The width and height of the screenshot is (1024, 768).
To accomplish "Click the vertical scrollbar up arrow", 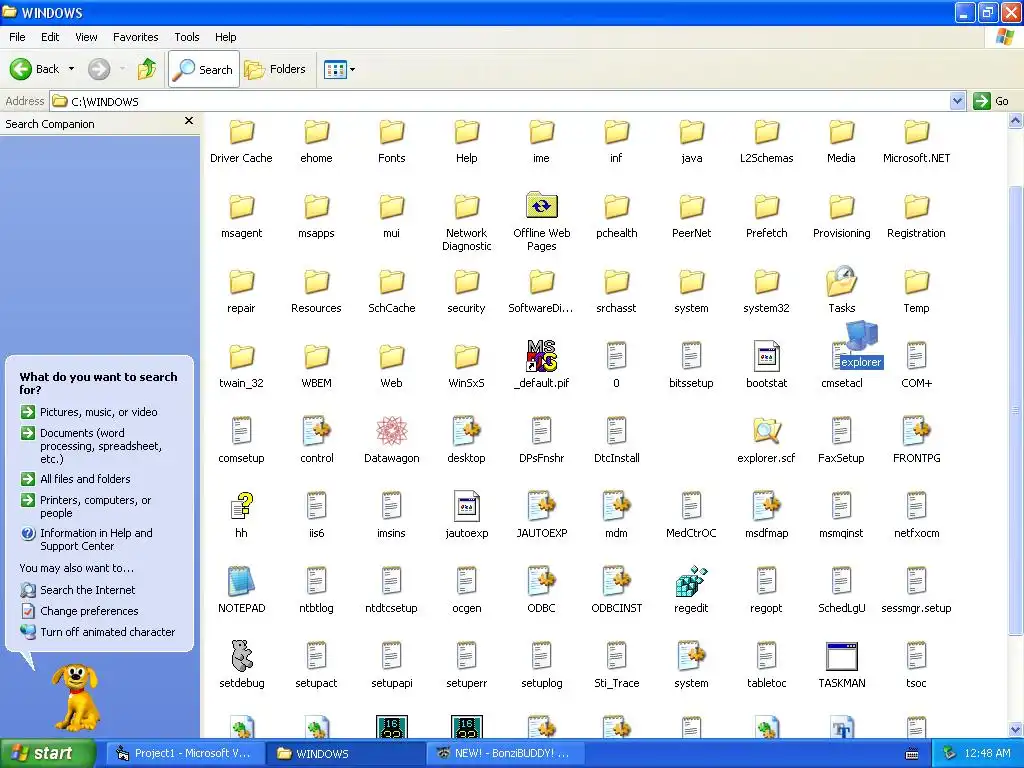I will coord(1016,120).
